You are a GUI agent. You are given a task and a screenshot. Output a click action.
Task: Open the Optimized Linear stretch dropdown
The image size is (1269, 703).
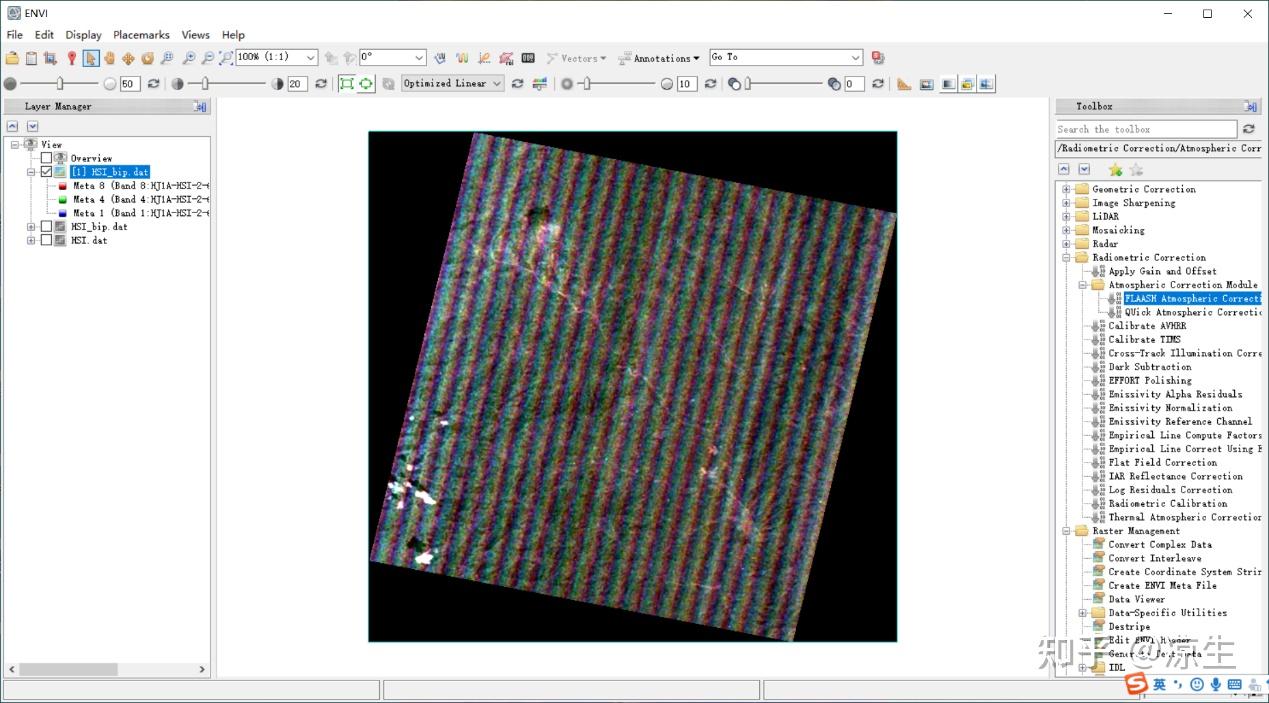(452, 84)
